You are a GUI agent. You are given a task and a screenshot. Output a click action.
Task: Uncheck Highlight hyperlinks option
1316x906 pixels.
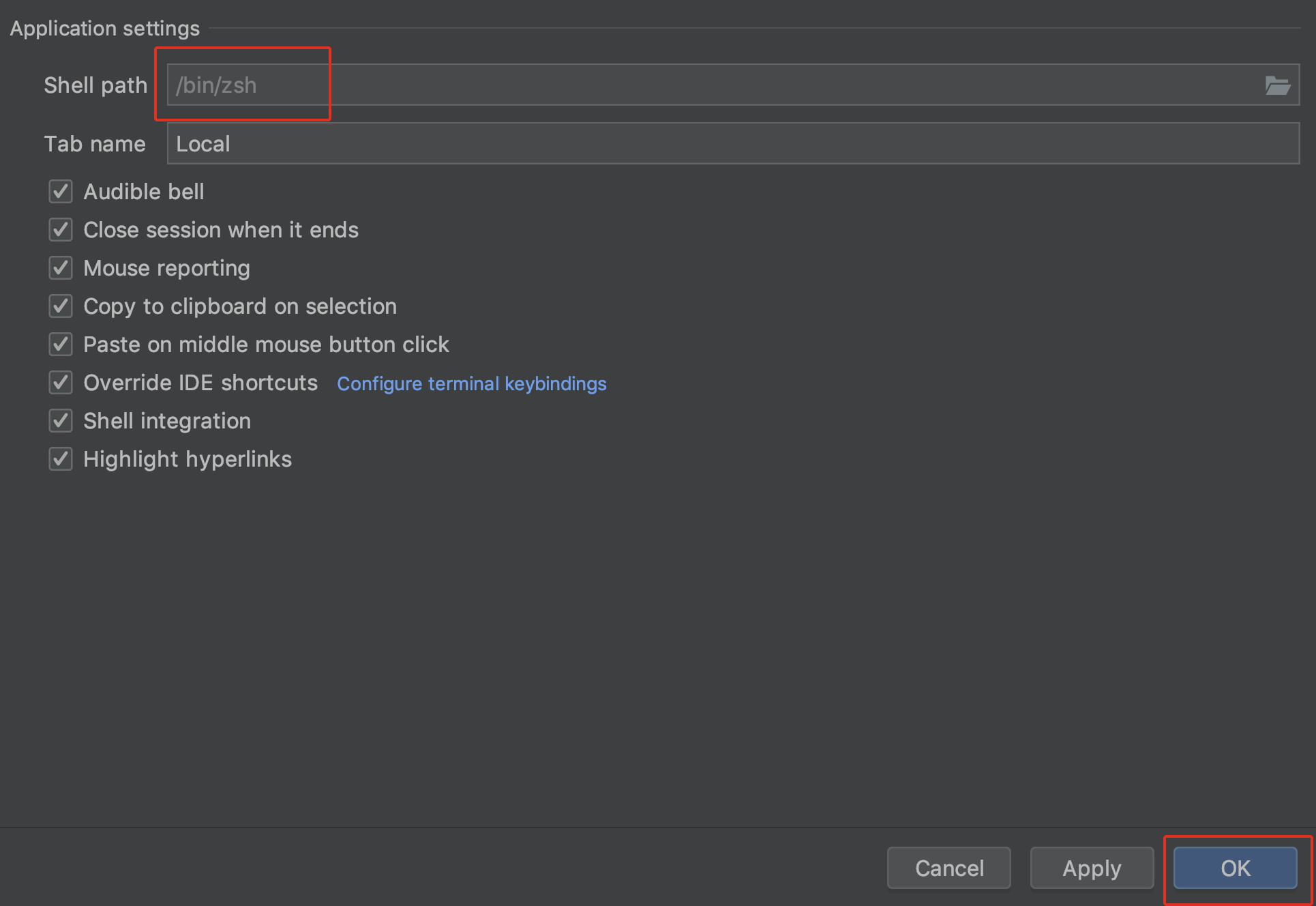[x=61, y=459]
